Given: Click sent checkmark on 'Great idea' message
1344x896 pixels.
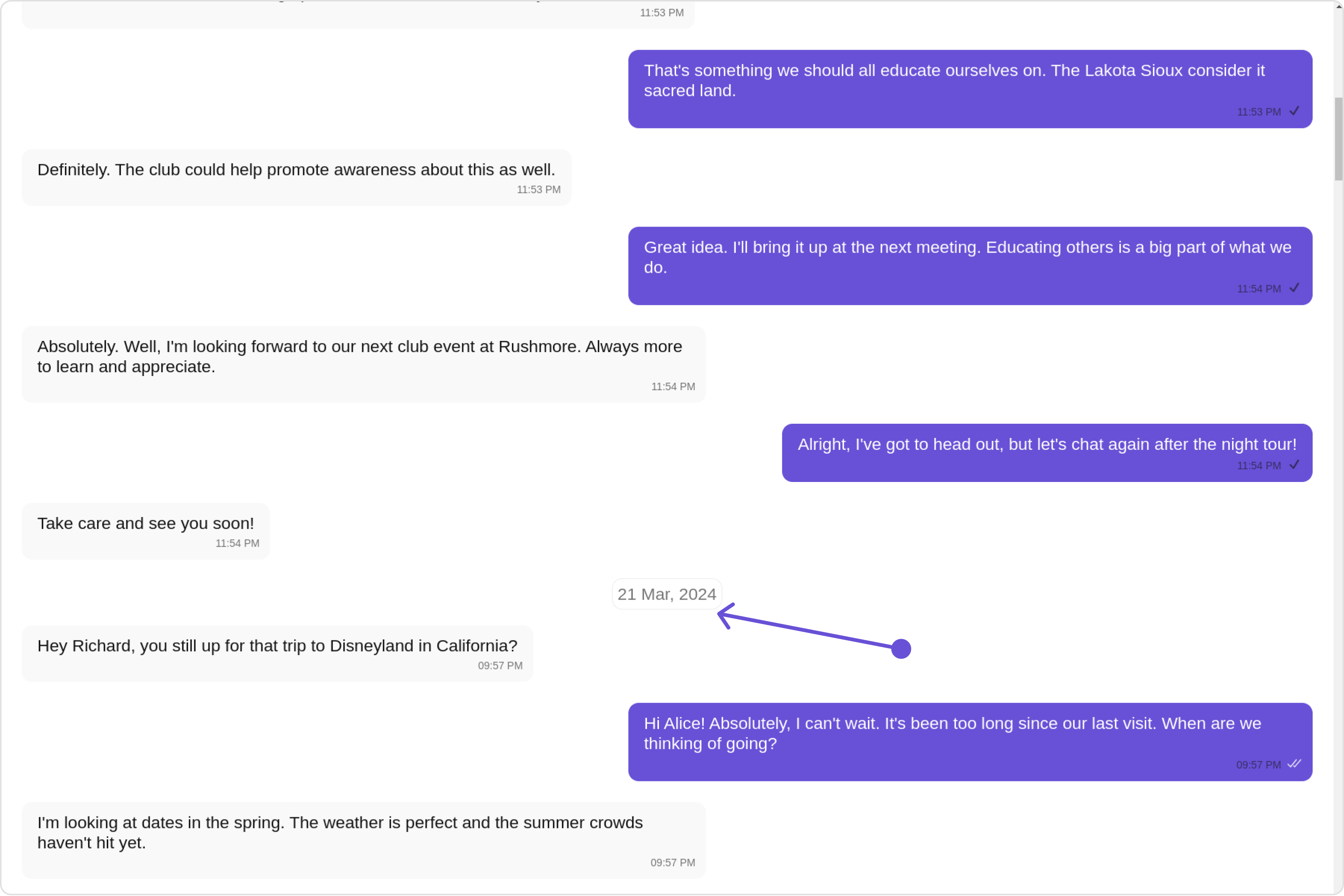Looking at the screenshot, I should pyautogui.click(x=1294, y=288).
